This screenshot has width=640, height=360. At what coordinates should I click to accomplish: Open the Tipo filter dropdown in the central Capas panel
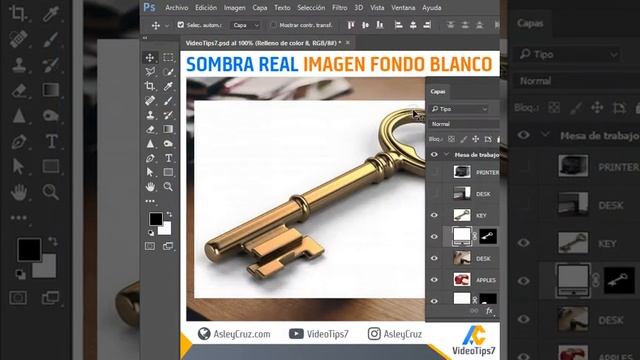pos(460,109)
